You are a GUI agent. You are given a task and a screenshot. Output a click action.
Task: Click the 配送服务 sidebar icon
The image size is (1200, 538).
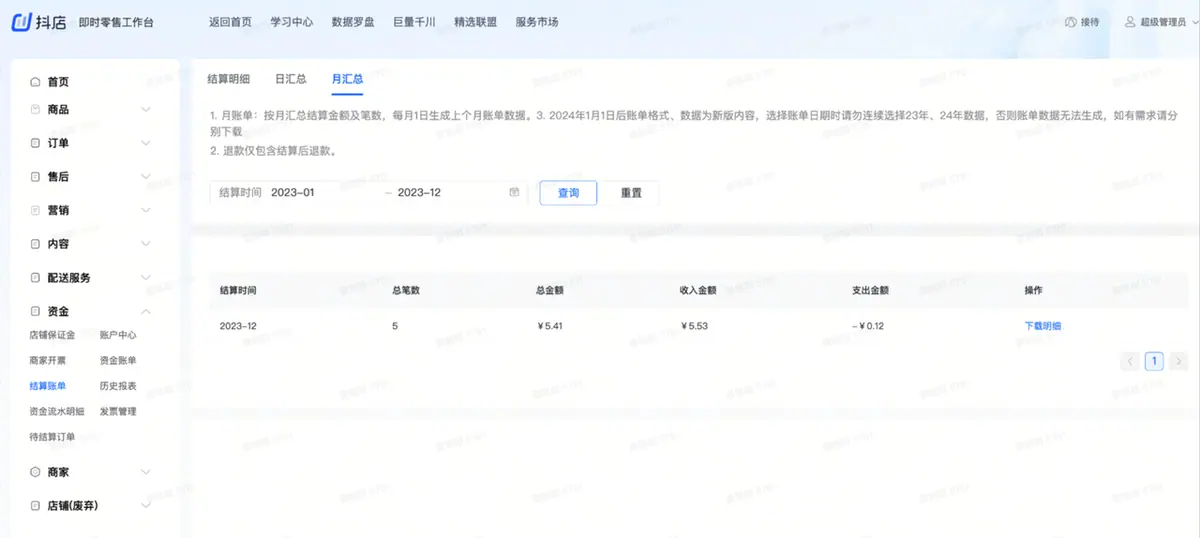pyautogui.click(x=36, y=278)
